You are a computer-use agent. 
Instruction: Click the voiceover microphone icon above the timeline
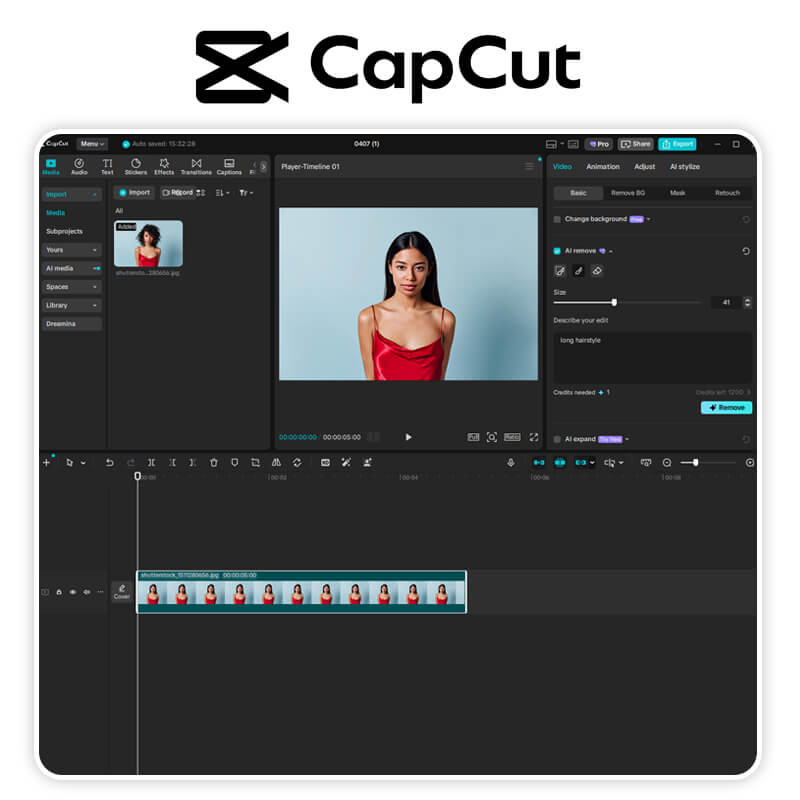tap(512, 462)
